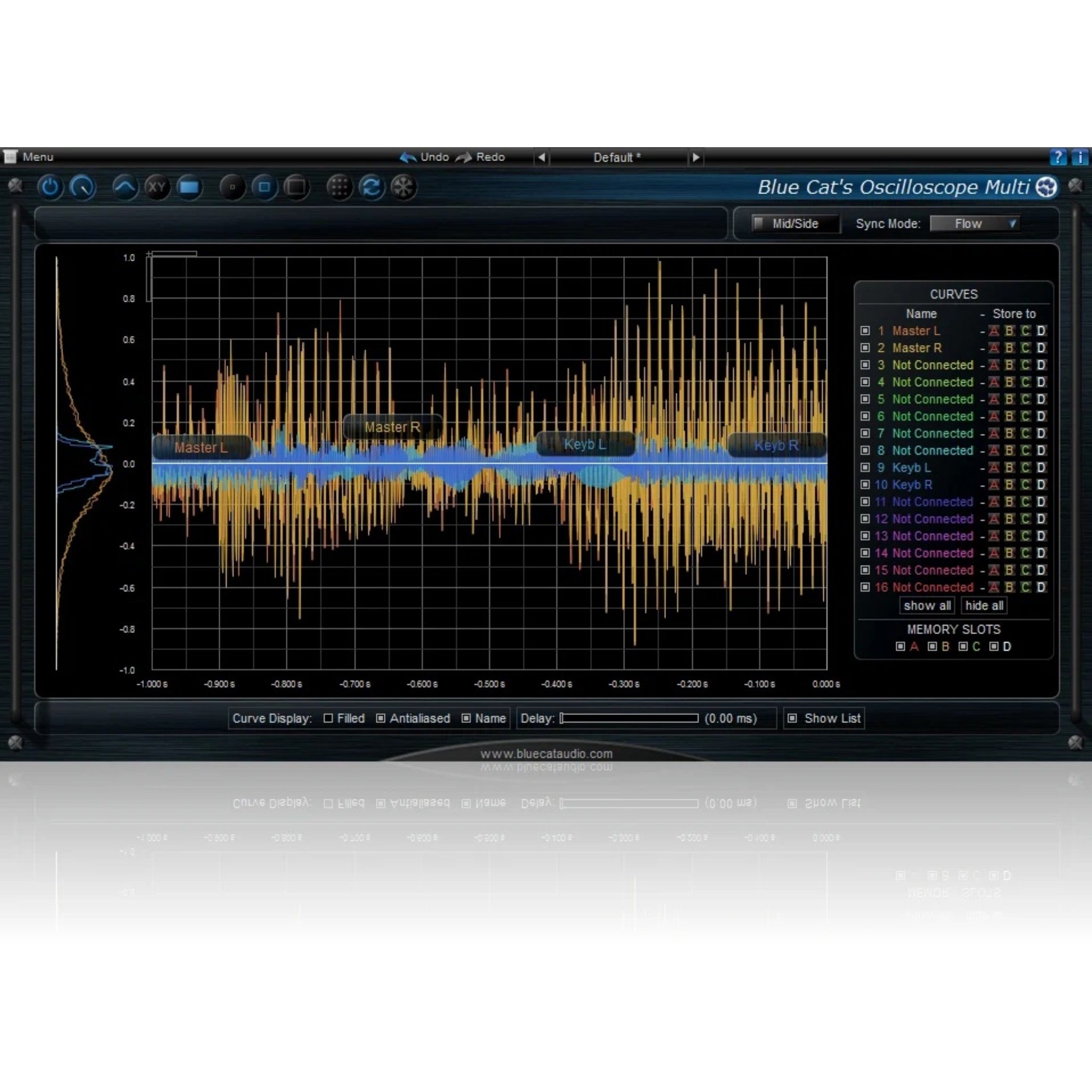Open the help panel via the question mark icon
This screenshot has height=1092, width=1092.
click(x=1058, y=157)
